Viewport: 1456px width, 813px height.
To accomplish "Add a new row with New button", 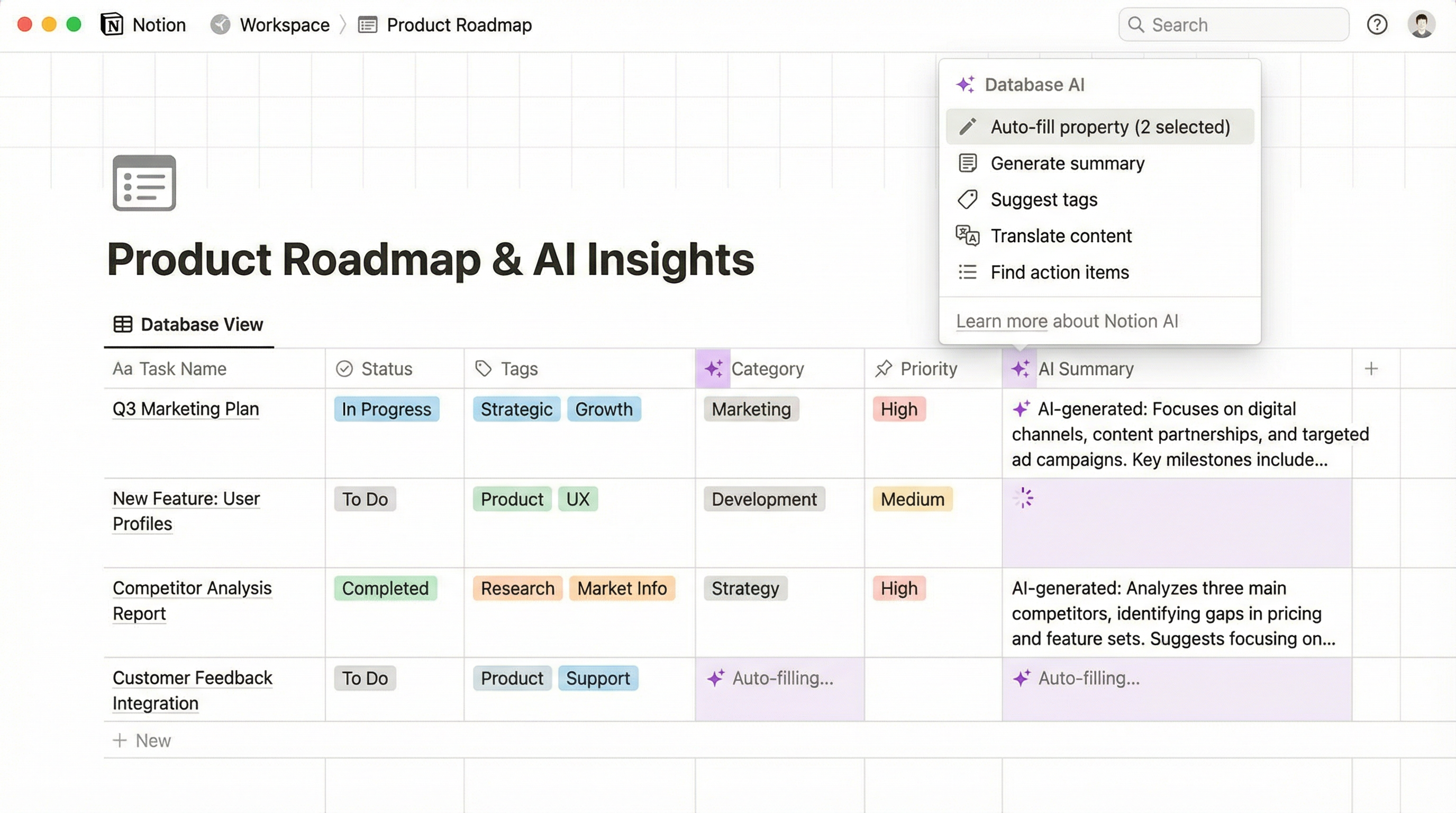I will [x=142, y=740].
